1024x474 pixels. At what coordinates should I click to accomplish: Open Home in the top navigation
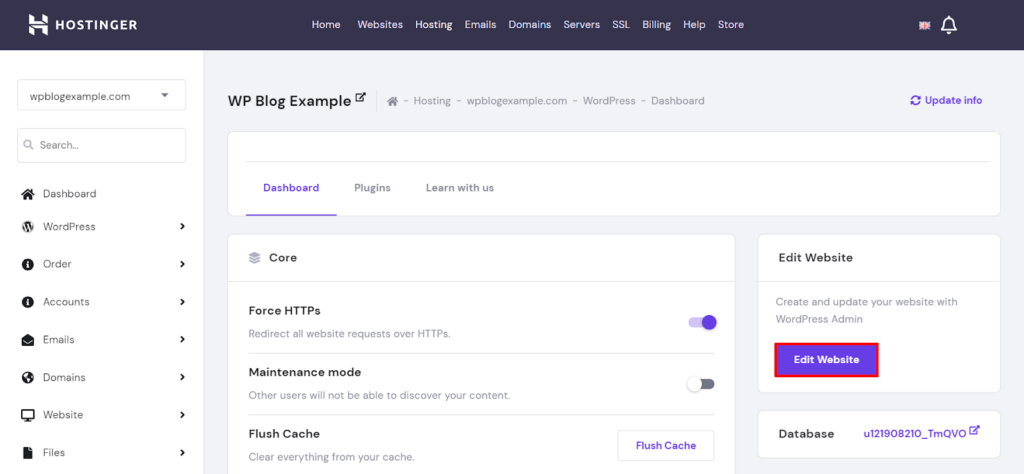[x=326, y=25]
